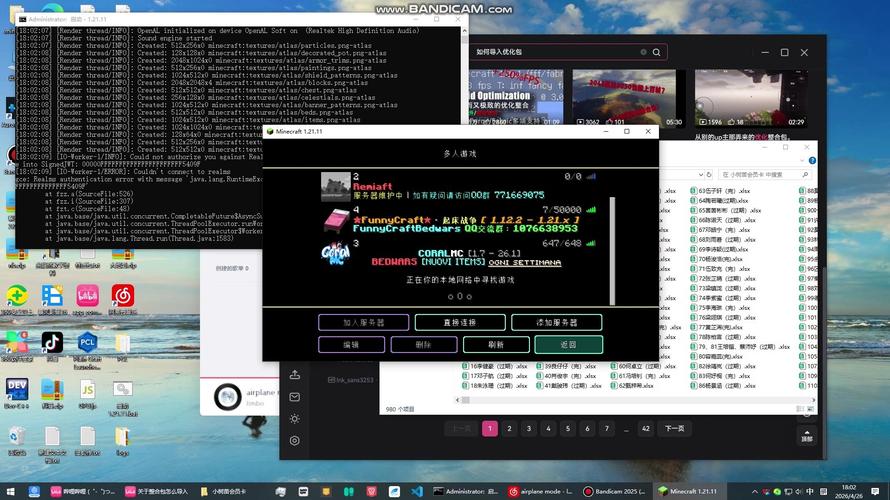Click the 返回 button in Minecraft
This screenshot has height=500, width=890.
point(568,344)
